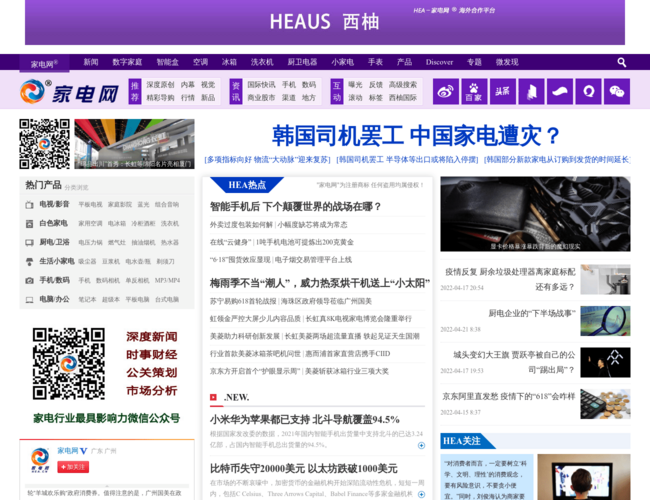Select the Discover menu item

[x=439, y=62]
